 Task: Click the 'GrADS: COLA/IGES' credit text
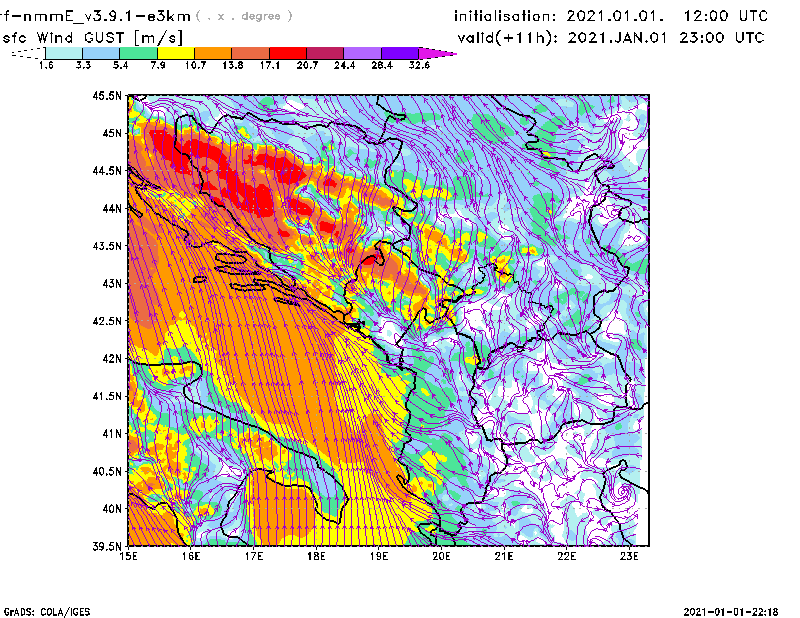46,612
